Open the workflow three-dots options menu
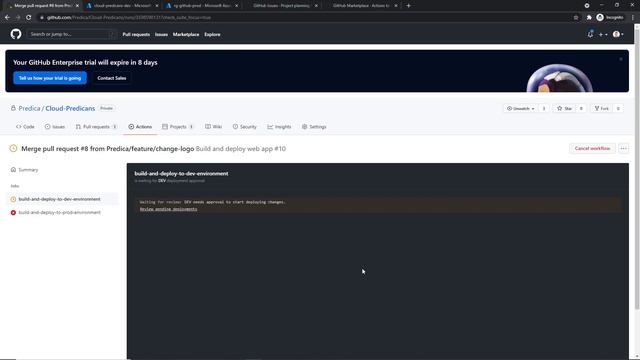 tap(623, 149)
